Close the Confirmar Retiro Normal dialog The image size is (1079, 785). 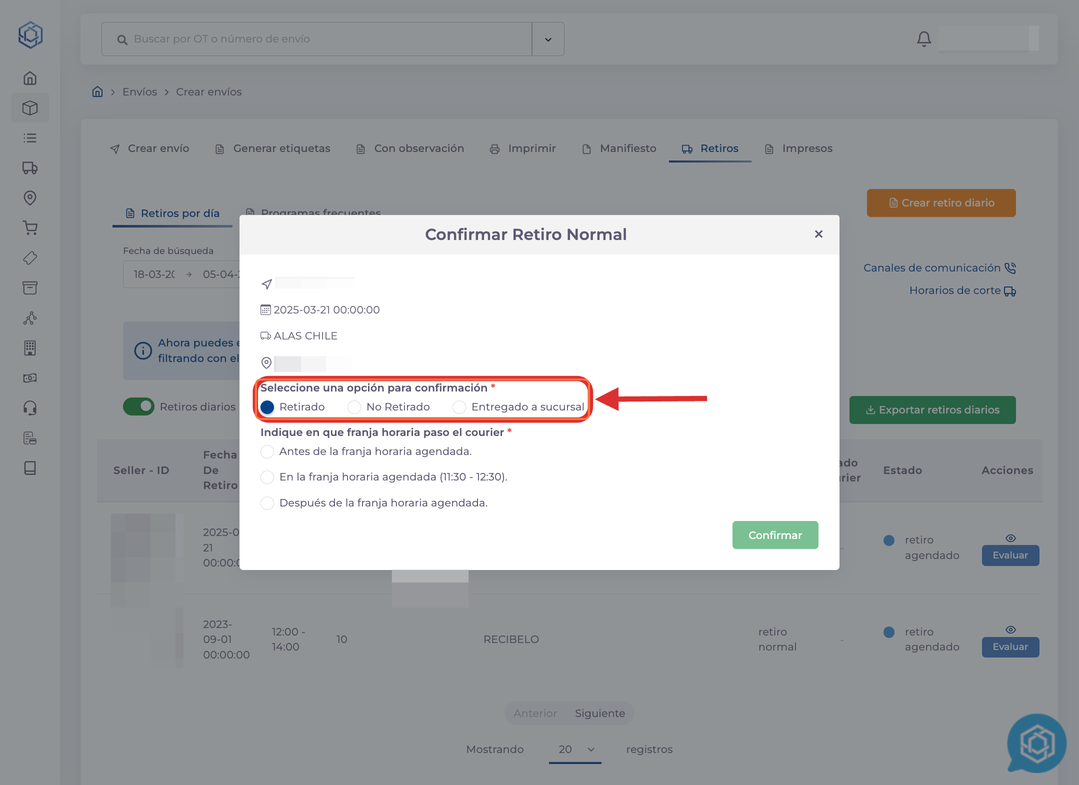[818, 234]
